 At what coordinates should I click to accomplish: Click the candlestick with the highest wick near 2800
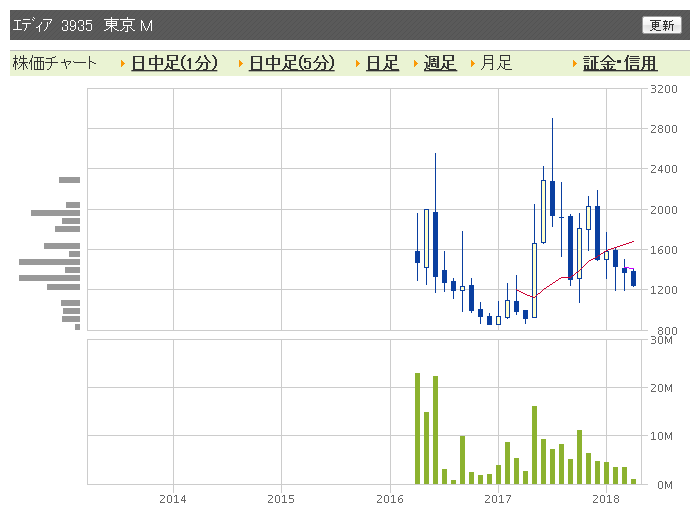pos(552,198)
